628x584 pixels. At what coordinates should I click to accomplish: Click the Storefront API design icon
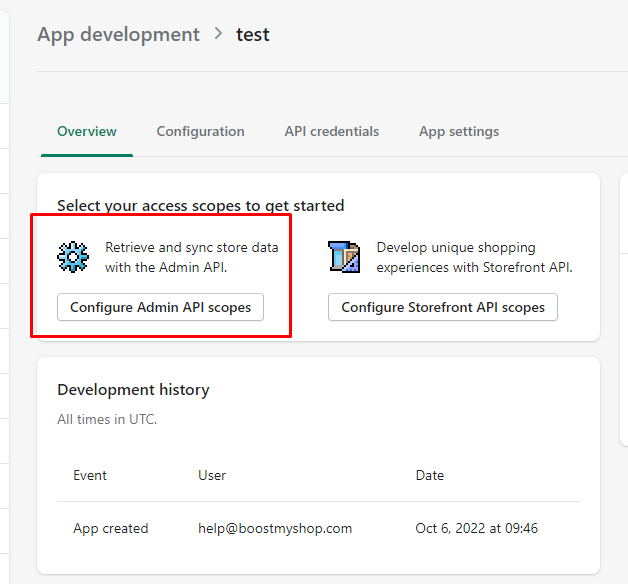(x=344, y=257)
